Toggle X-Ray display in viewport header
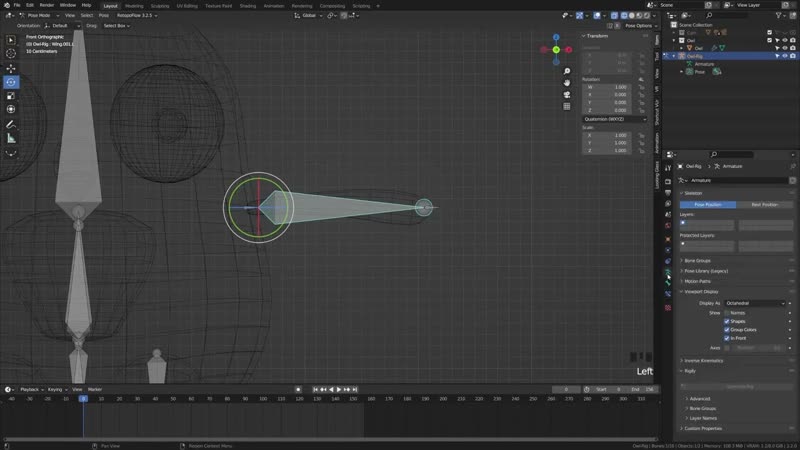Screen dimensions: 800x450 point(614,16)
